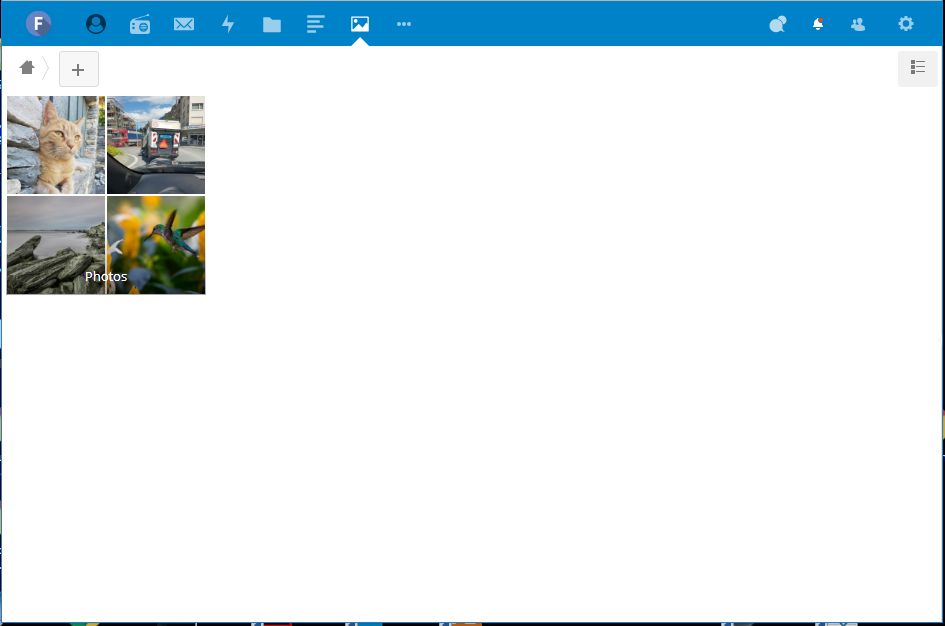
Task: Open the radio/podcast app
Action: tap(140, 23)
